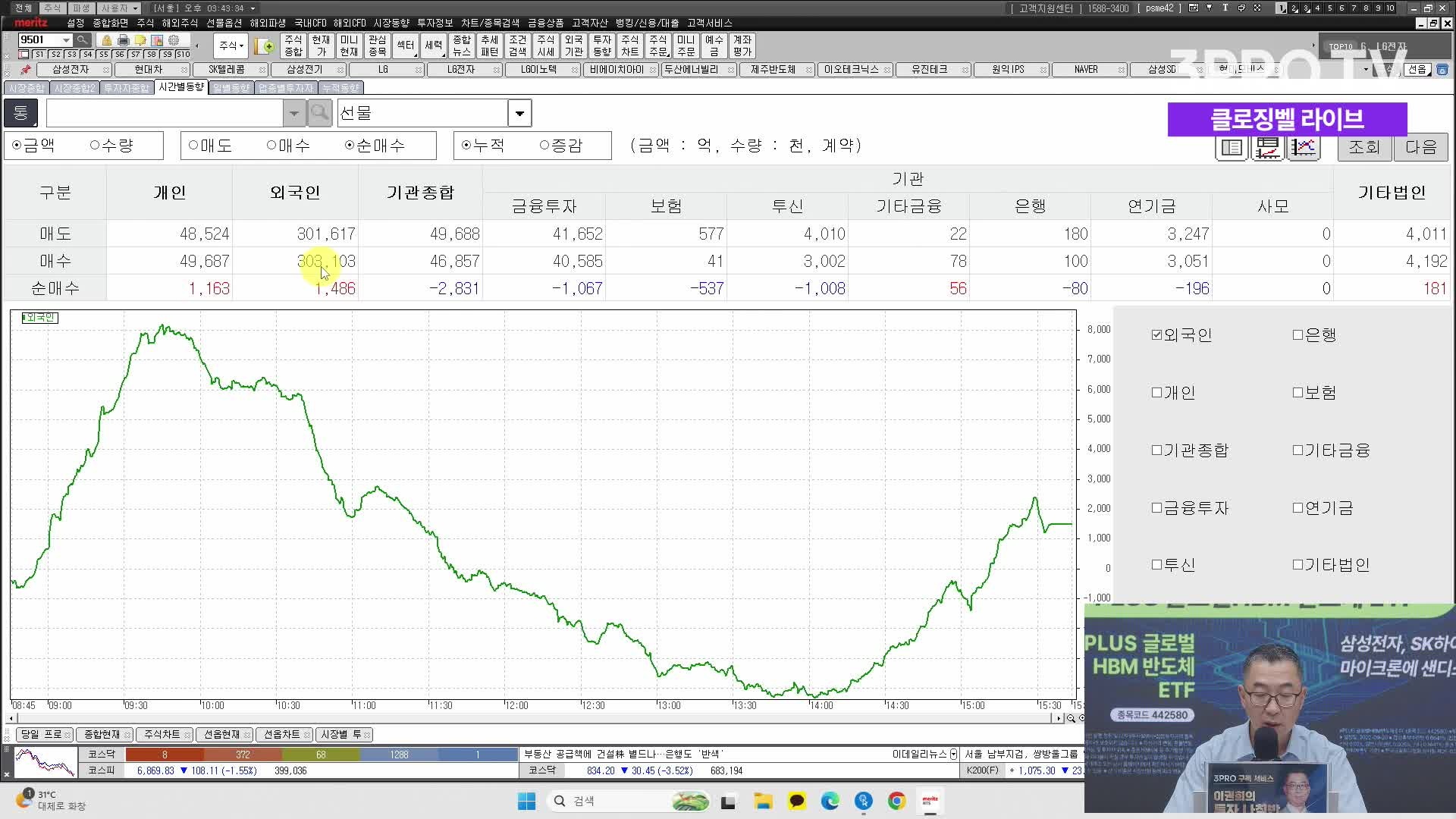Click the add-screen icon with green plus
The height and width of the screenshot is (819, 1456).
click(x=265, y=45)
